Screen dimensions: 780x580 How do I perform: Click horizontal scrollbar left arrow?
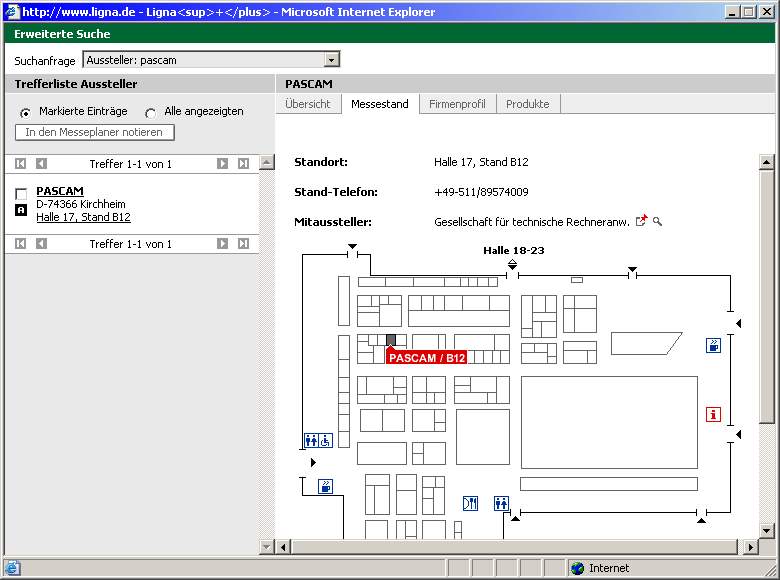(283, 547)
